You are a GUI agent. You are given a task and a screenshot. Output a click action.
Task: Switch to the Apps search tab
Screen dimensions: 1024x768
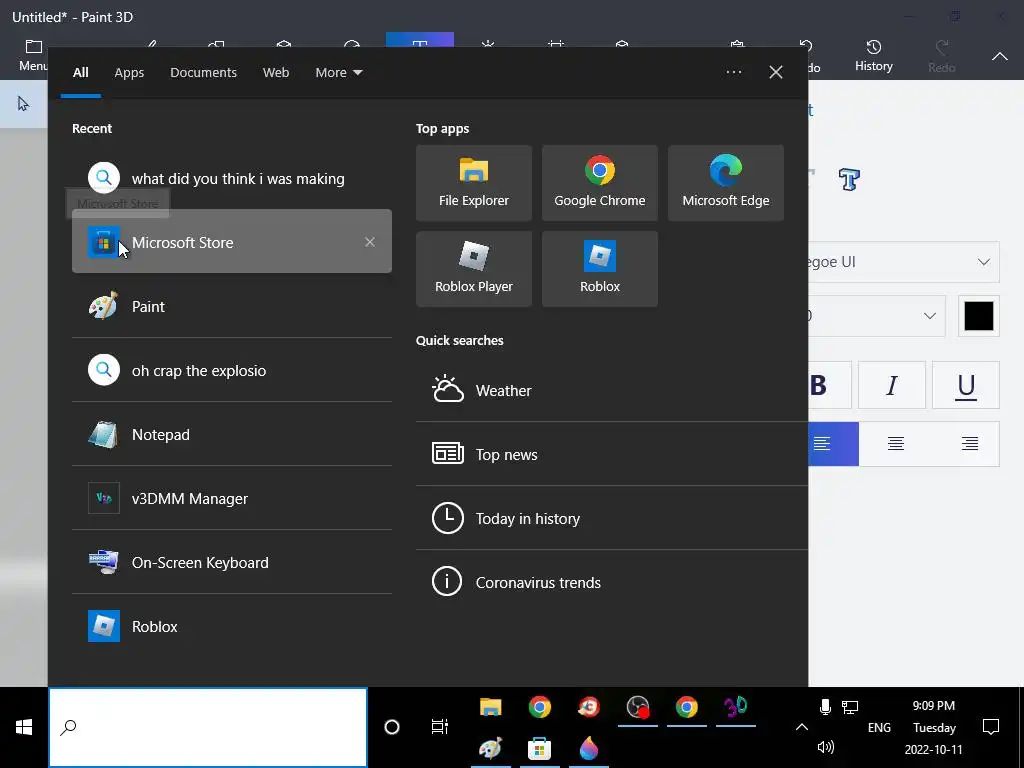coord(129,72)
